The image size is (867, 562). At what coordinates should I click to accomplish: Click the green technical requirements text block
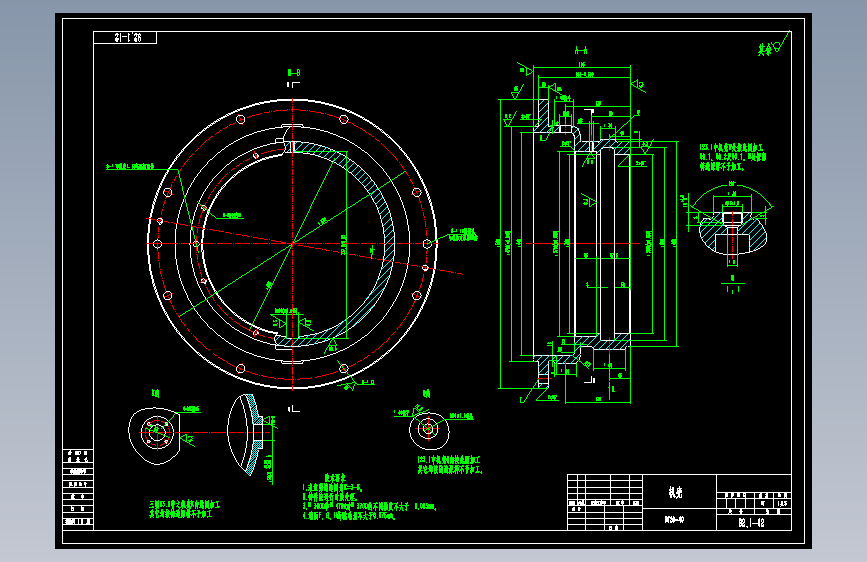tap(369, 497)
